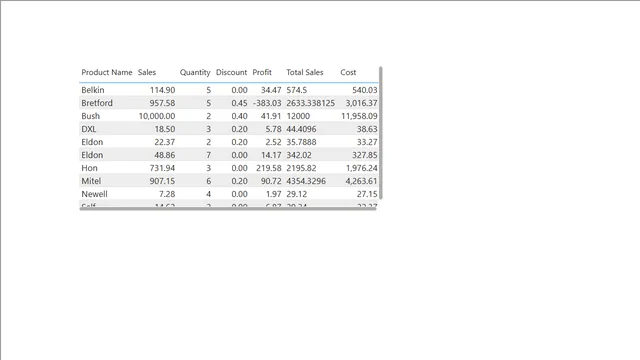640x360 pixels.
Task: Select the Mitel product name cell
Action: tap(91, 181)
